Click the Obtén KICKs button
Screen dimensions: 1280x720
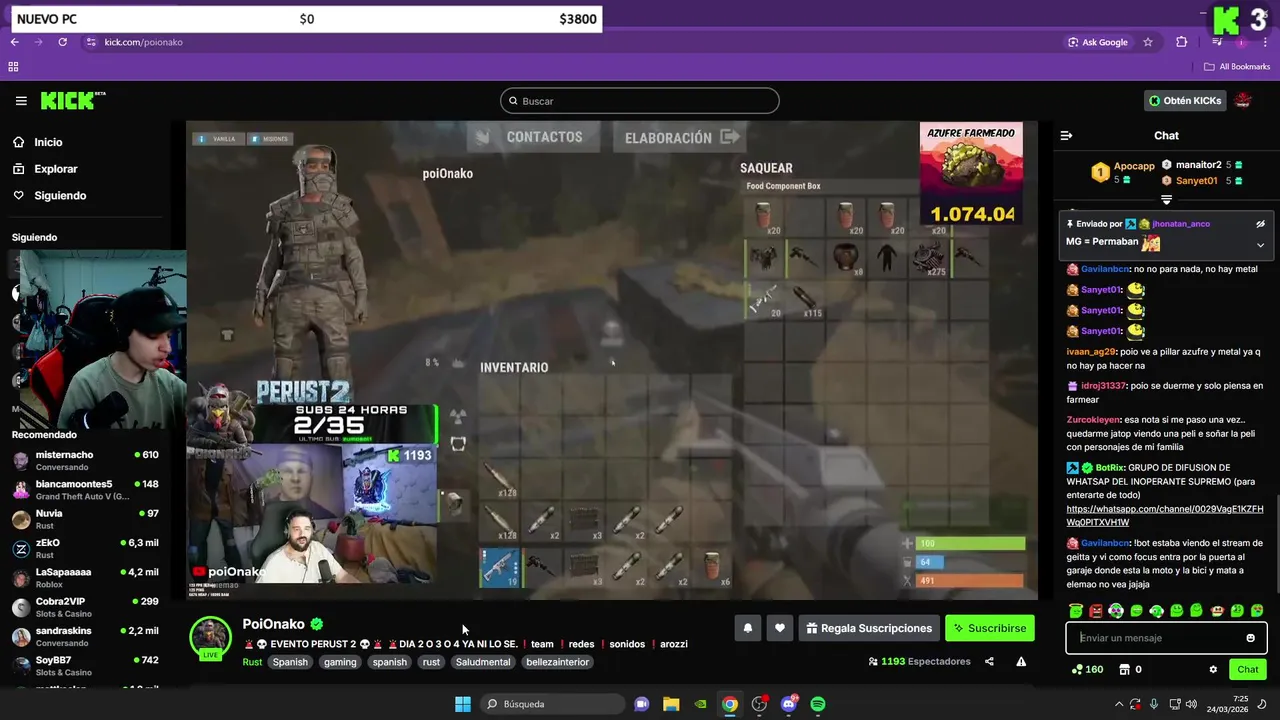1185,100
